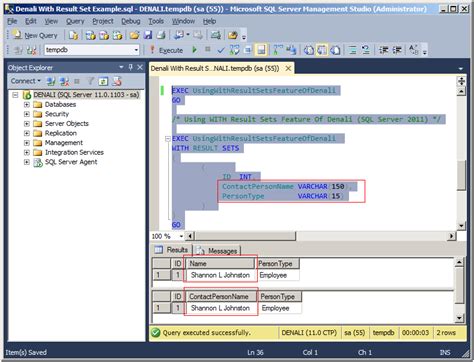
Task: Open the View menu
Action: [x=51, y=21]
